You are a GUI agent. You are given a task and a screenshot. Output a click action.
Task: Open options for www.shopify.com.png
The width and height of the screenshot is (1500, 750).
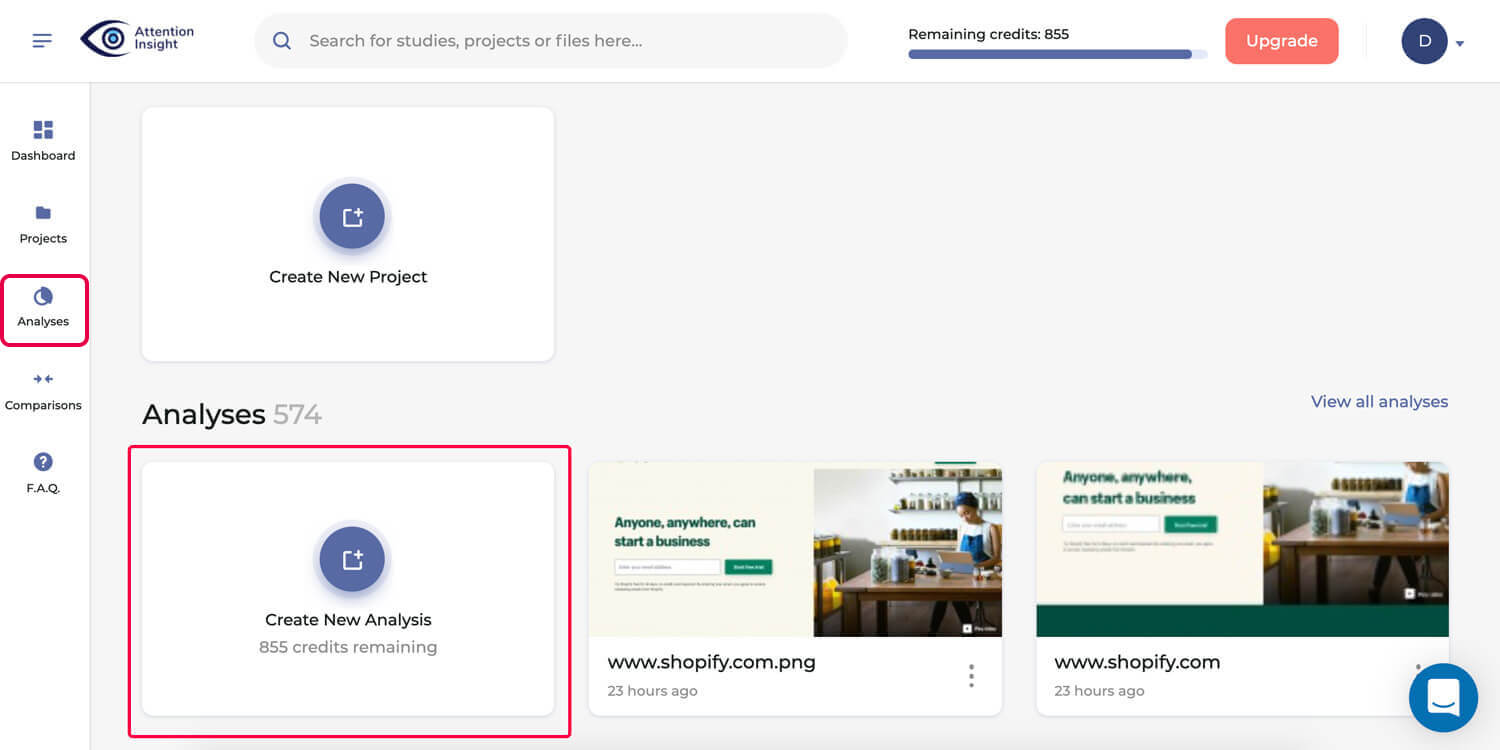pos(971,676)
